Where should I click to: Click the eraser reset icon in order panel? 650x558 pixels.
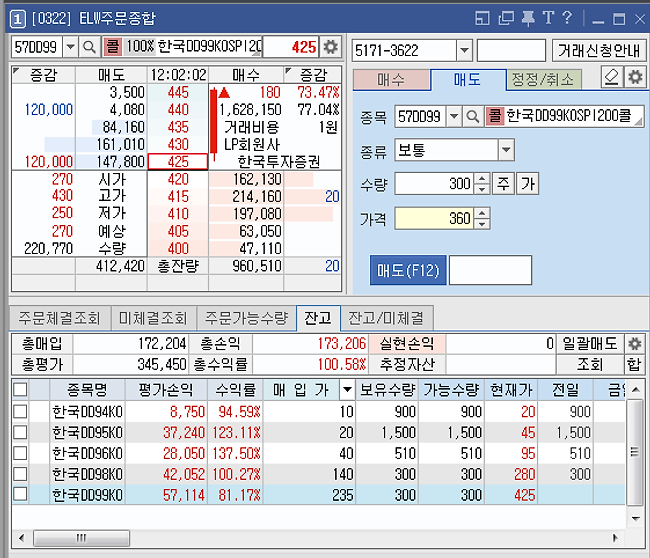612,77
